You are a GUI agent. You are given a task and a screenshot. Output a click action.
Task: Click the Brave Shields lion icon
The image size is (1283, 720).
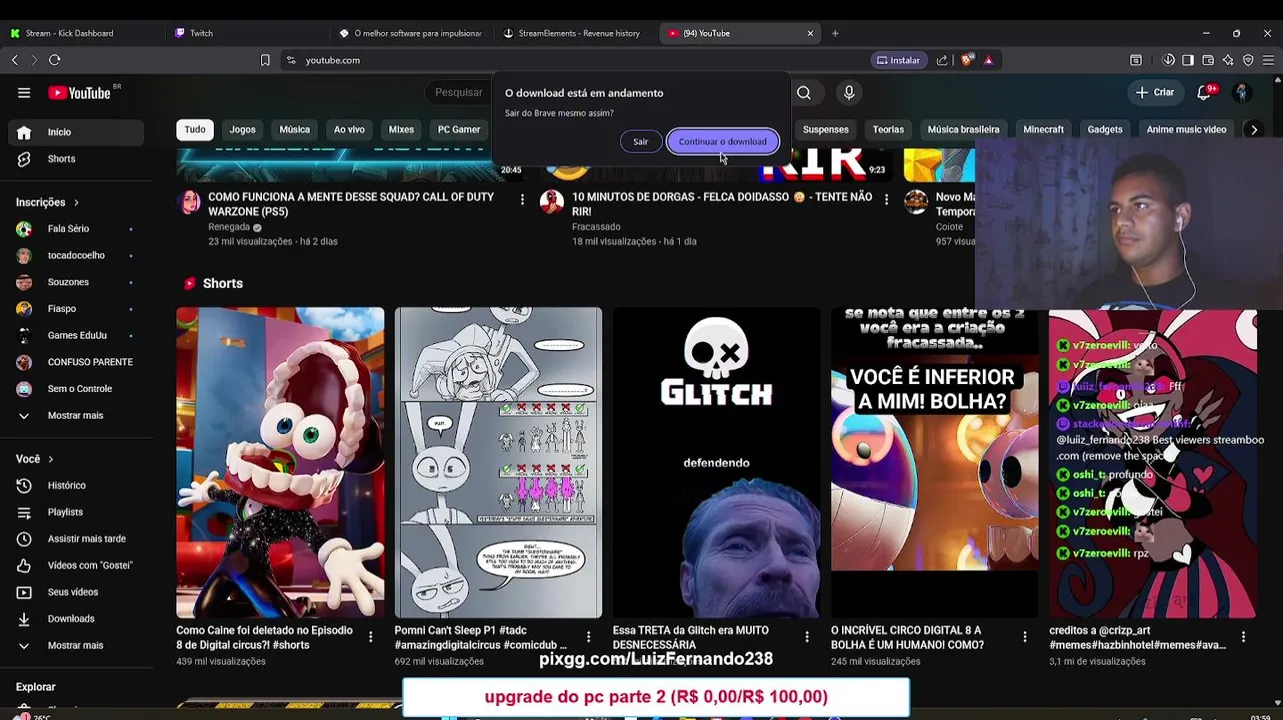tap(966, 60)
